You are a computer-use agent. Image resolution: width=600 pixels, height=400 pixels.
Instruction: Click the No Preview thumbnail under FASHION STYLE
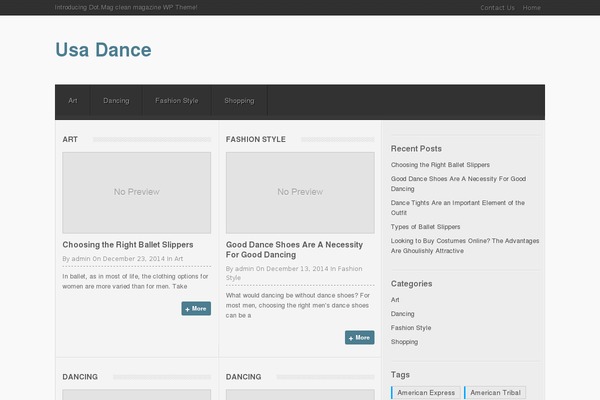click(x=300, y=193)
